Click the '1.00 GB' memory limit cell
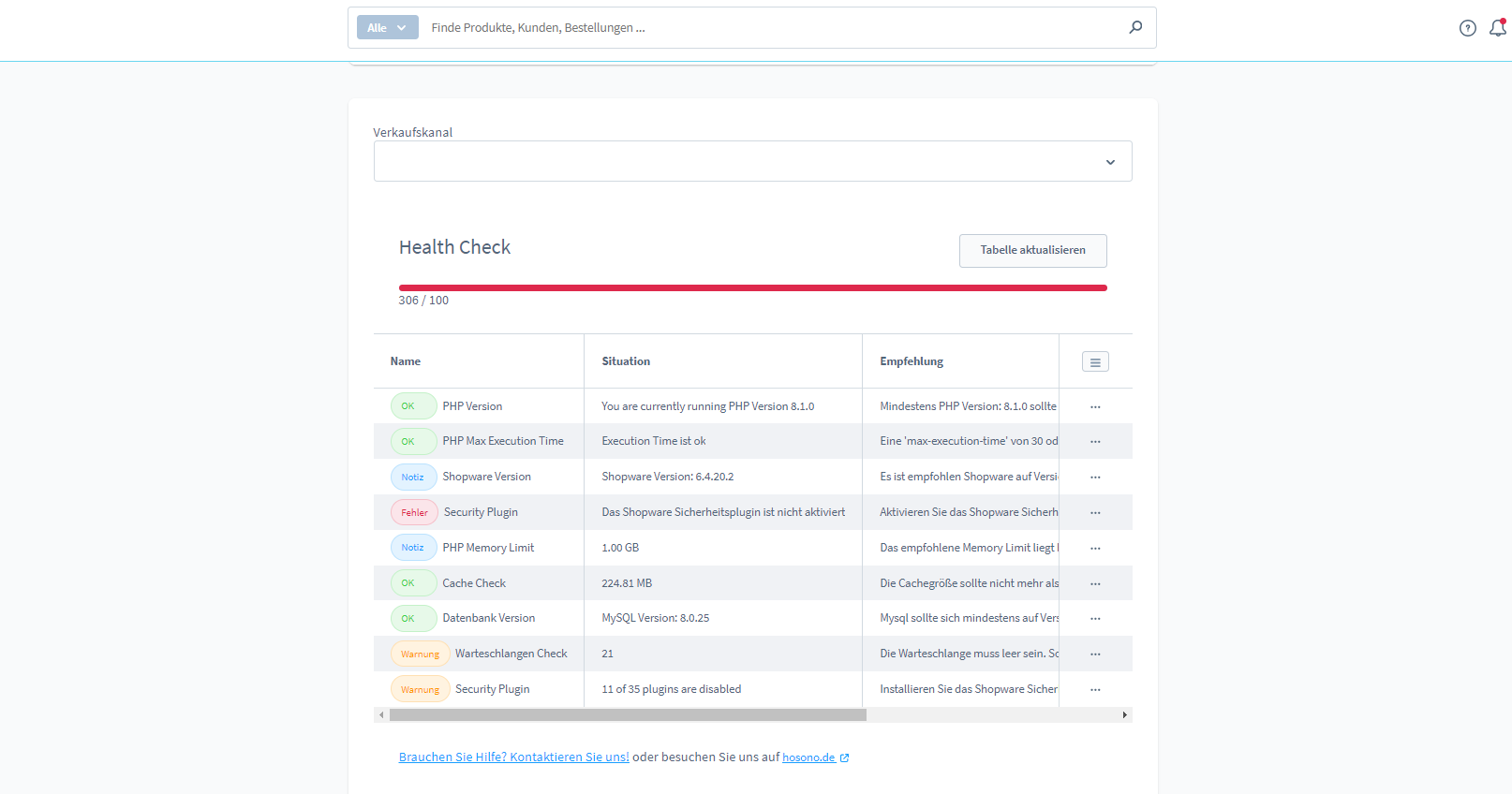Image resolution: width=1512 pixels, height=794 pixels. tap(620, 548)
